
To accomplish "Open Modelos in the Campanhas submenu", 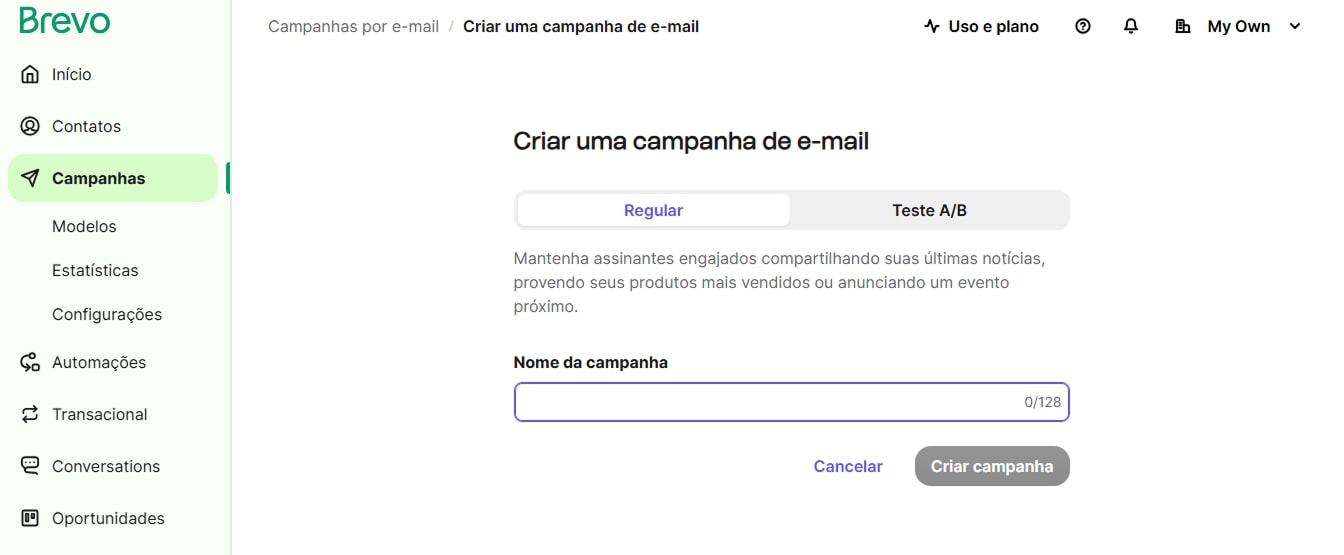I will coord(84,226).
